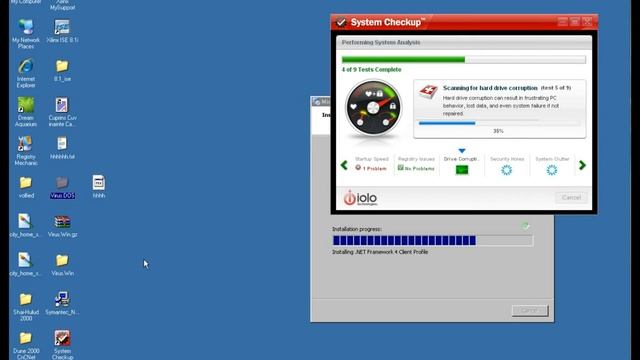Click the overall tests green progress bar
This screenshot has width=640, height=360.
coord(464,60)
